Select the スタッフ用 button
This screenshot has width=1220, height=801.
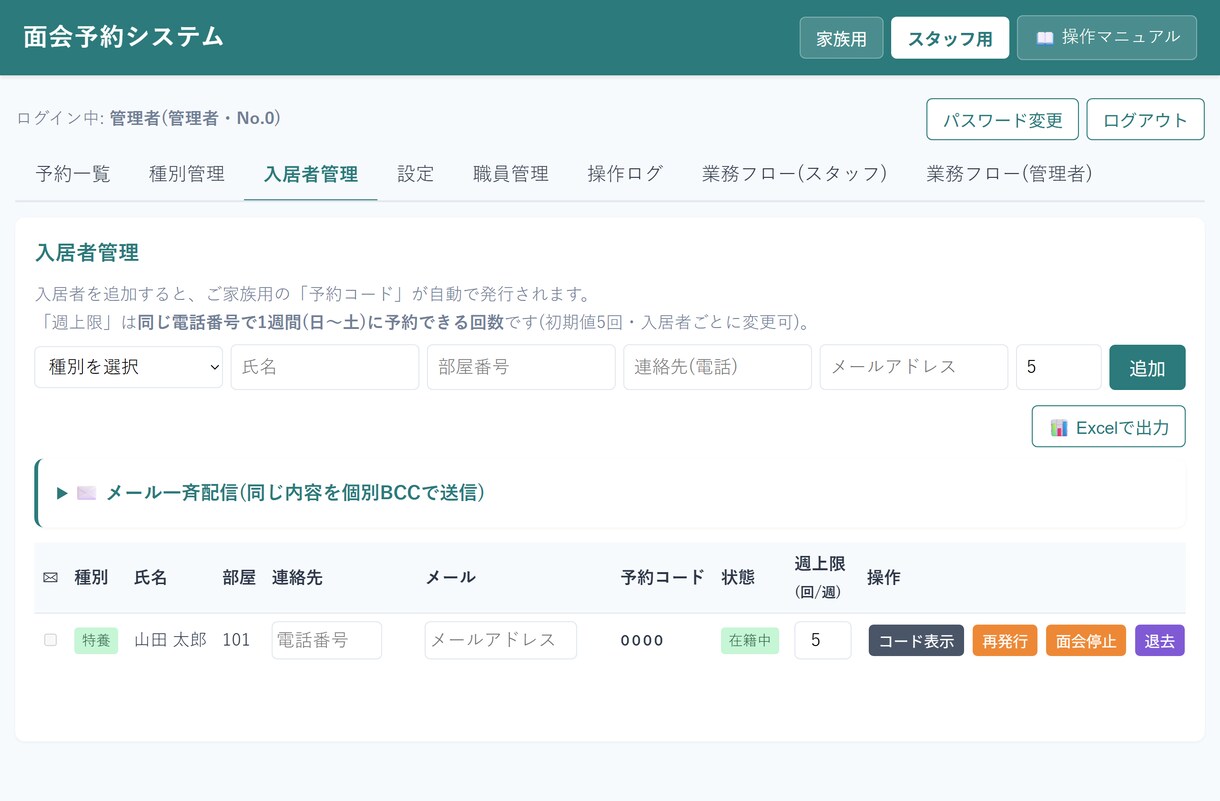click(950, 38)
